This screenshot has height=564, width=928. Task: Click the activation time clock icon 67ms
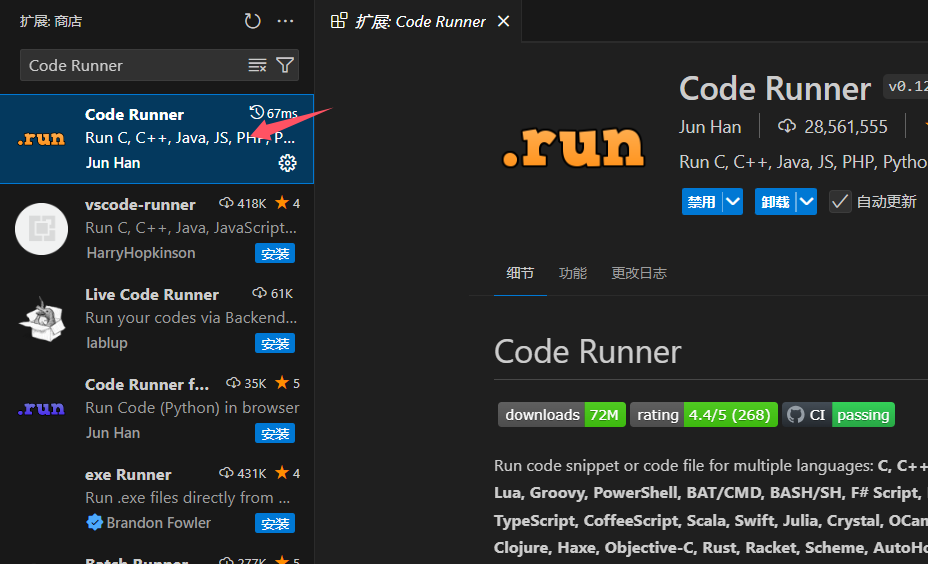tap(256, 112)
